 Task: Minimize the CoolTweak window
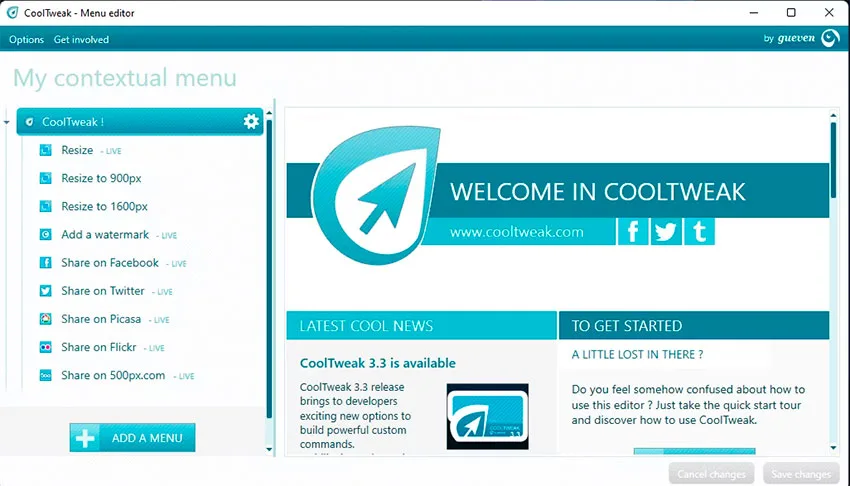(x=754, y=12)
